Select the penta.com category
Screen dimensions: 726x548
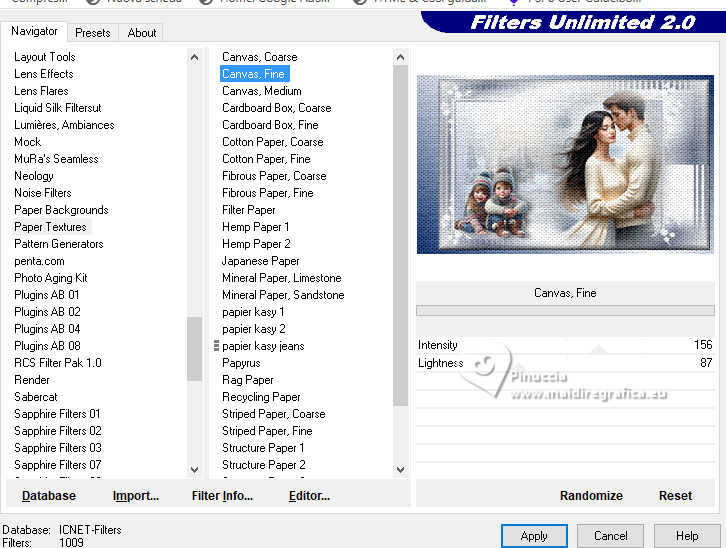click(39, 261)
